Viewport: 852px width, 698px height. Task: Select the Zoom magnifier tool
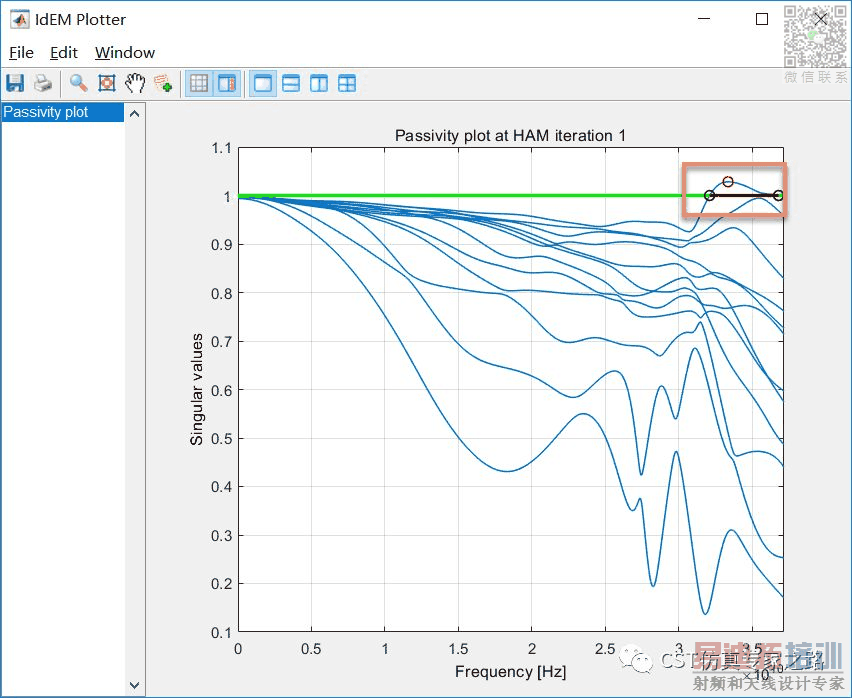[78, 84]
